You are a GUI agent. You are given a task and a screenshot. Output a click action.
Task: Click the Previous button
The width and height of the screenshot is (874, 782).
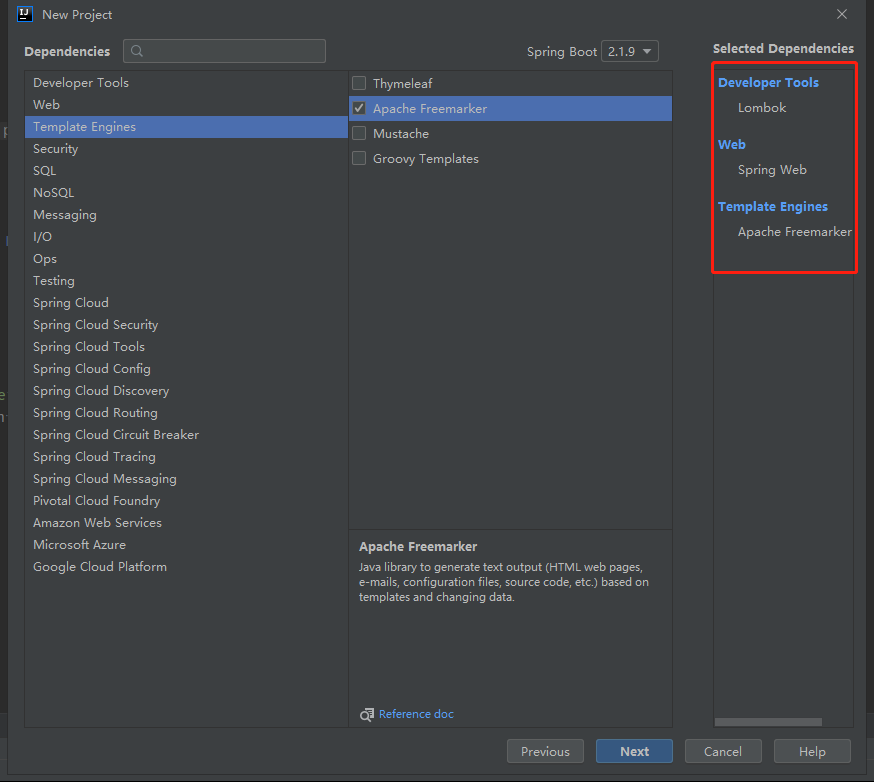(x=545, y=751)
